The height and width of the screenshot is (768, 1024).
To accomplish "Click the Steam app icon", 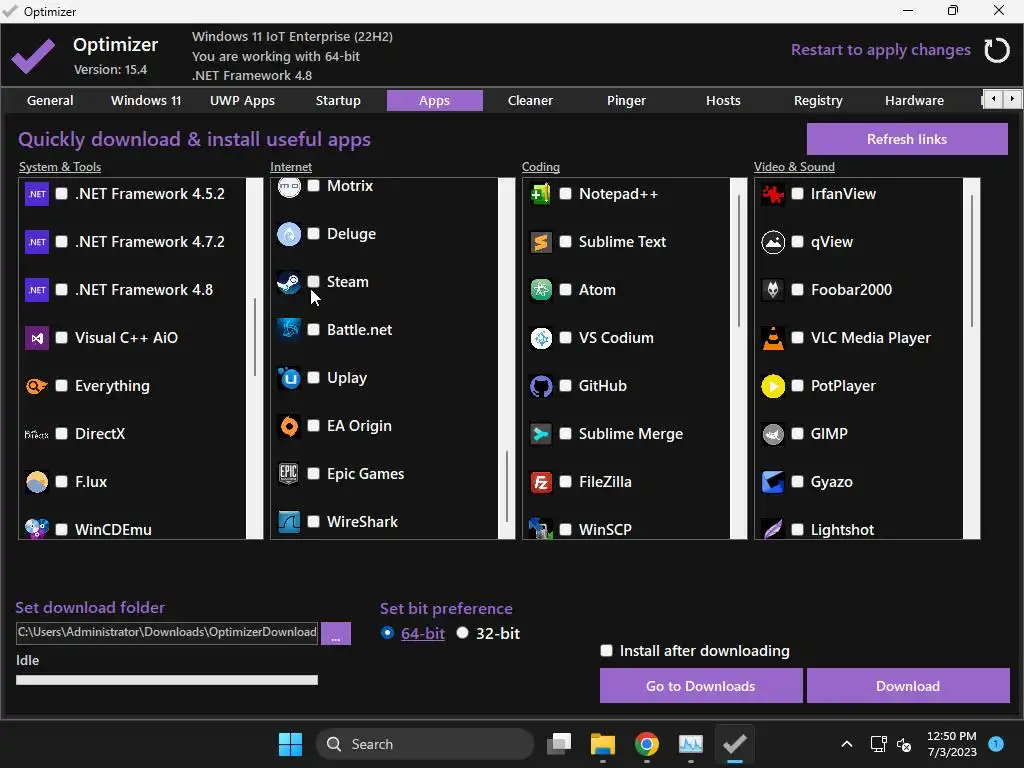I will pos(289,282).
